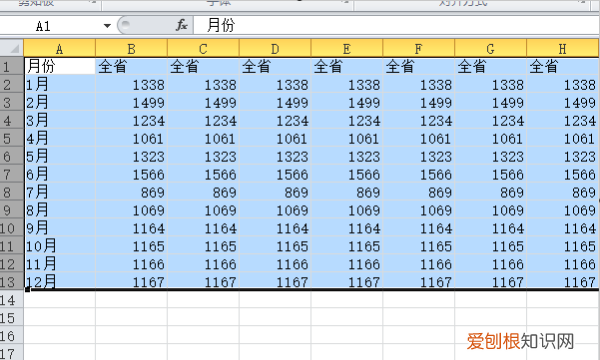Click the fx Insert Function icon
Screen dimensions: 600x360
[181, 26]
